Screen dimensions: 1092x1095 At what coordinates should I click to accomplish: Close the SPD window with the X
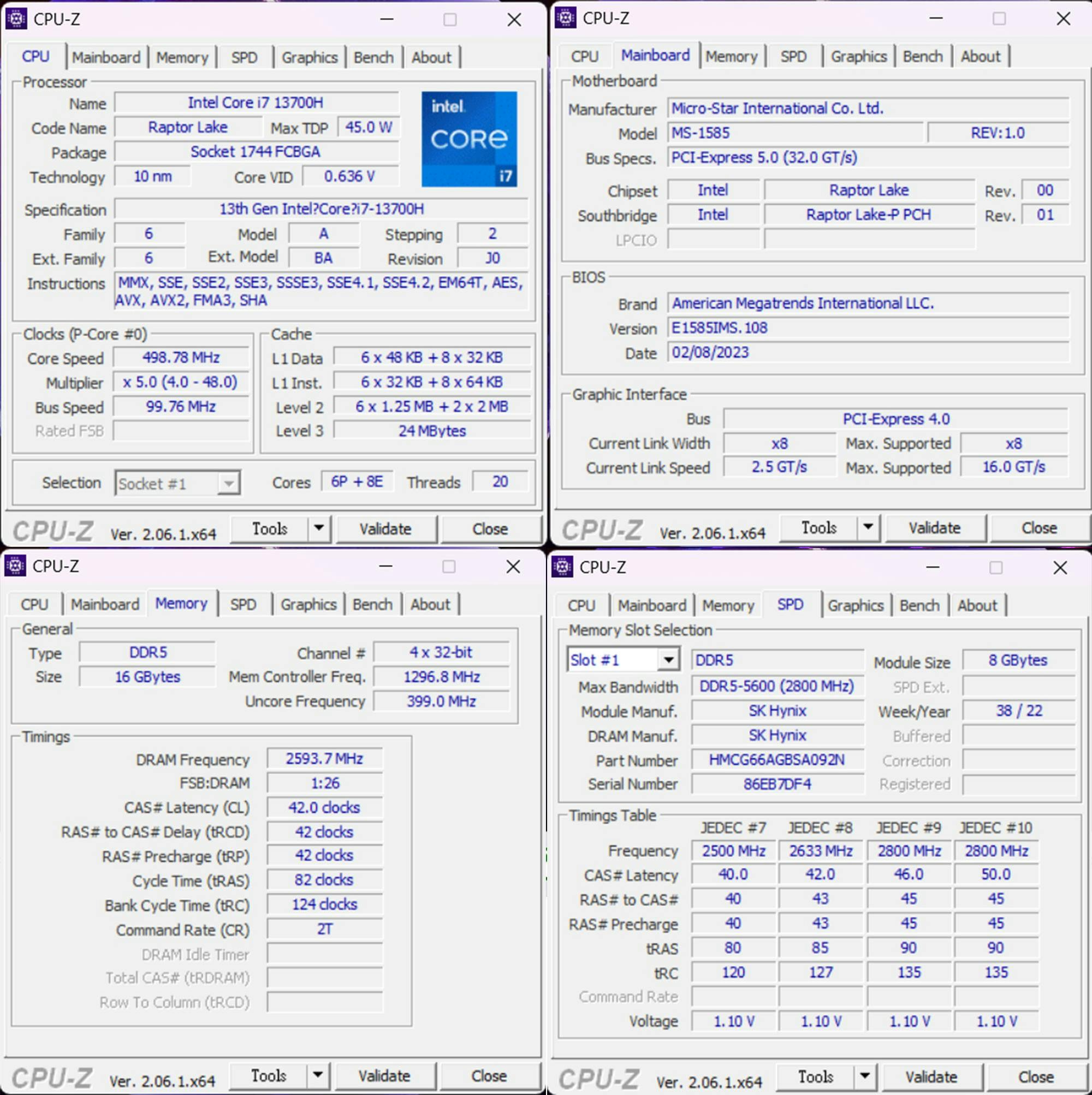coord(1060,567)
